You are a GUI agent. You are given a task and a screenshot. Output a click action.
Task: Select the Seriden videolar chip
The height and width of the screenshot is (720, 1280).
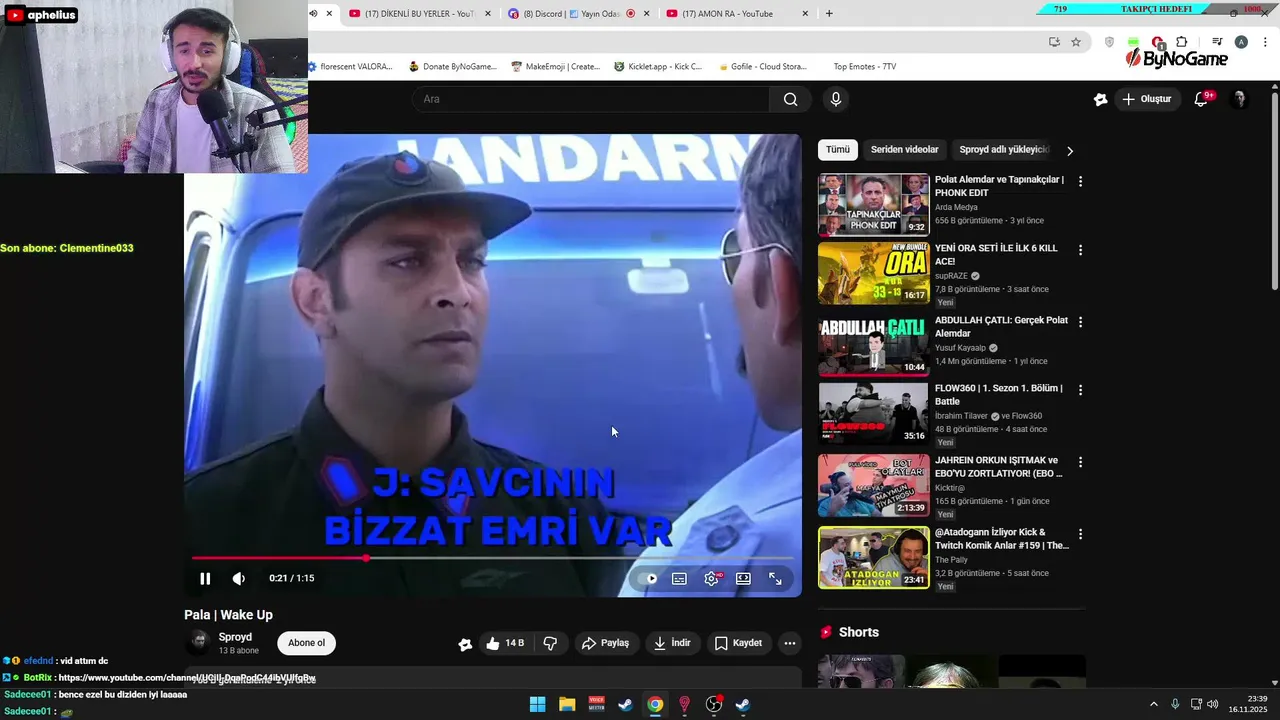[x=904, y=150]
